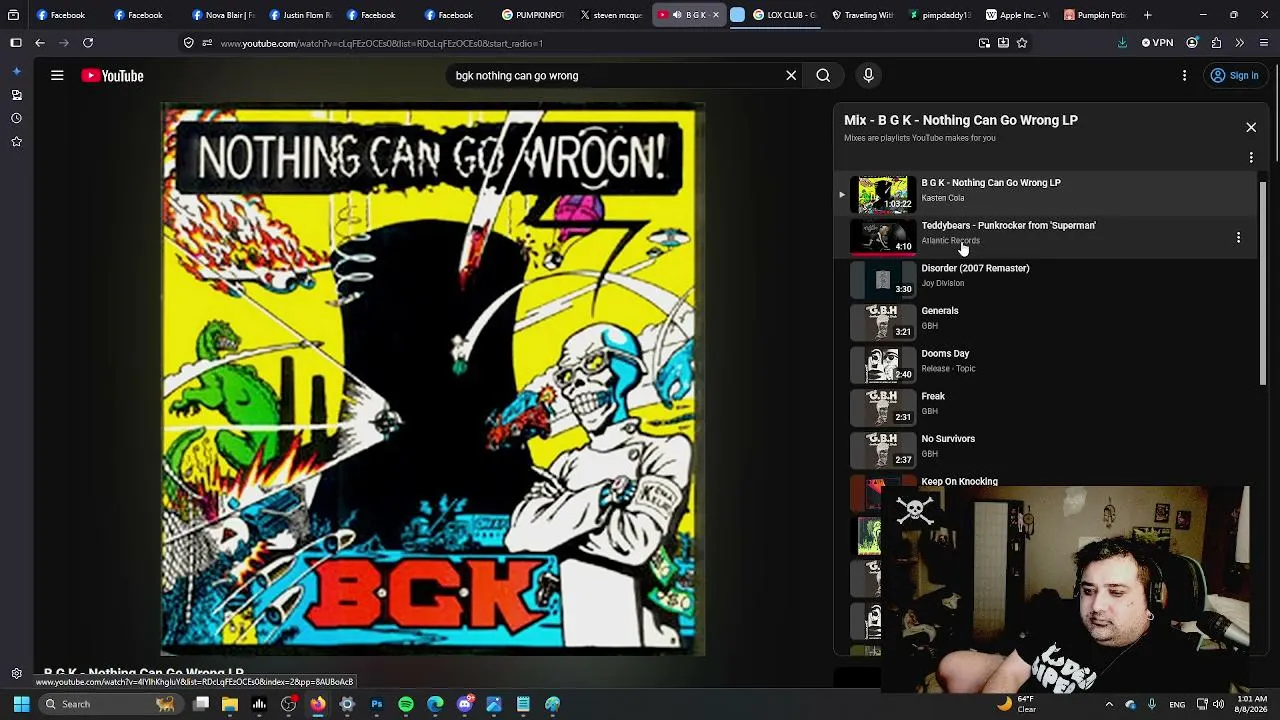Toggle the browser sidebar panel button
This screenshot has height=720, width=1280.
[16, 43]
